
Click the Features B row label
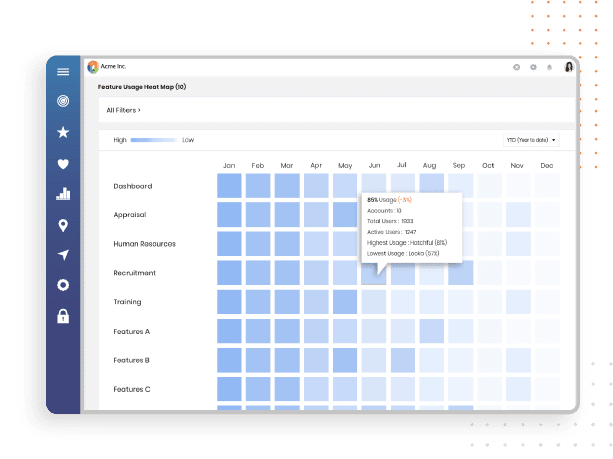click(131, 360)
